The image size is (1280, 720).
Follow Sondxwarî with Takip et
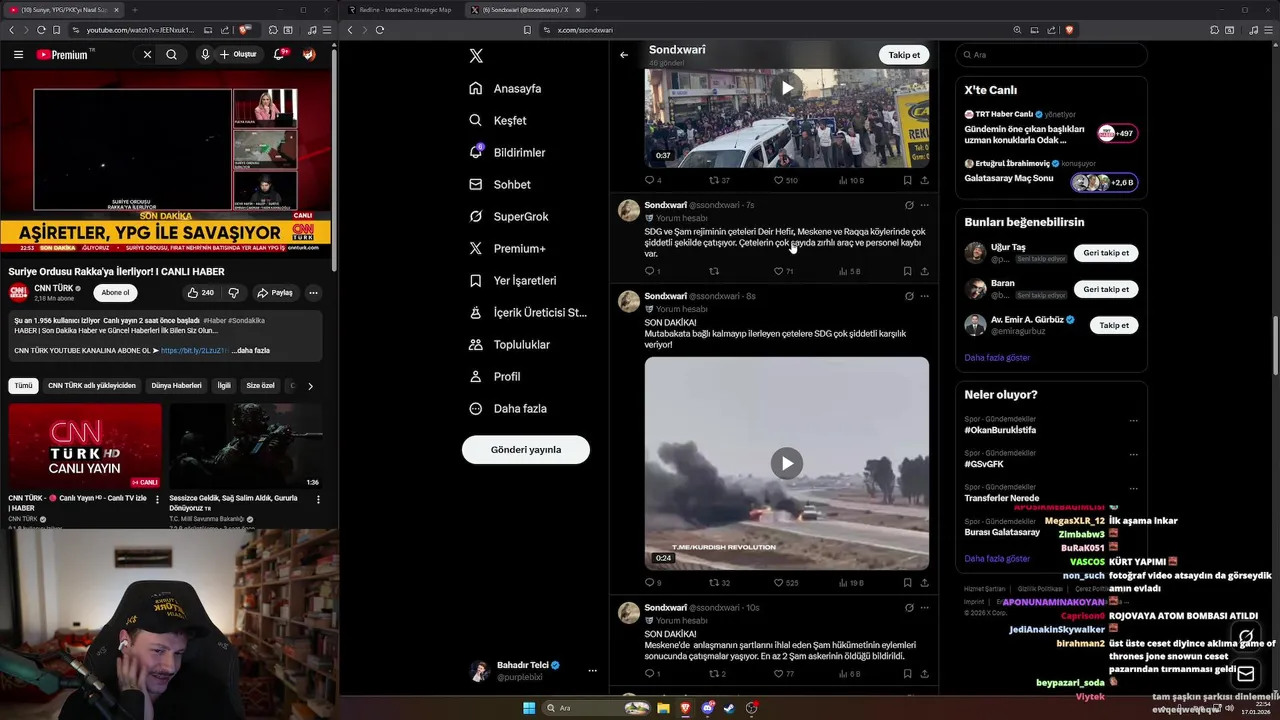coord(904,55)
